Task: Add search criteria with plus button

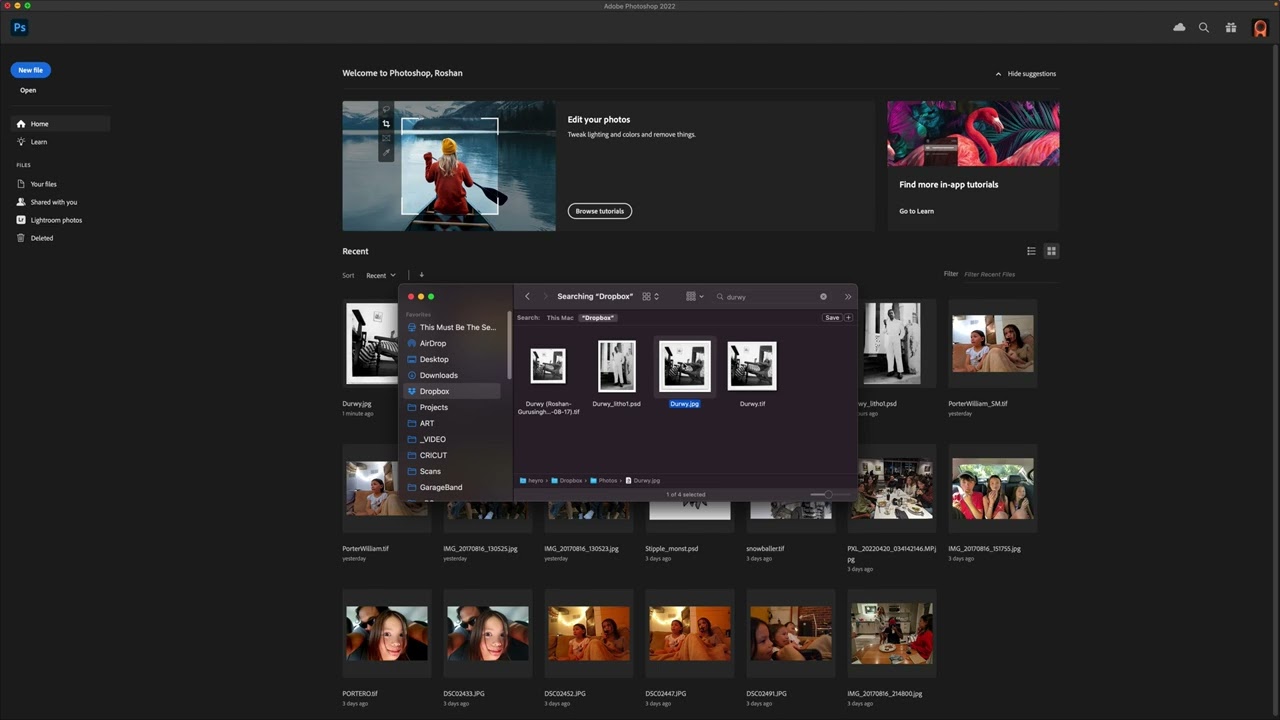Action: click(848, 318)
